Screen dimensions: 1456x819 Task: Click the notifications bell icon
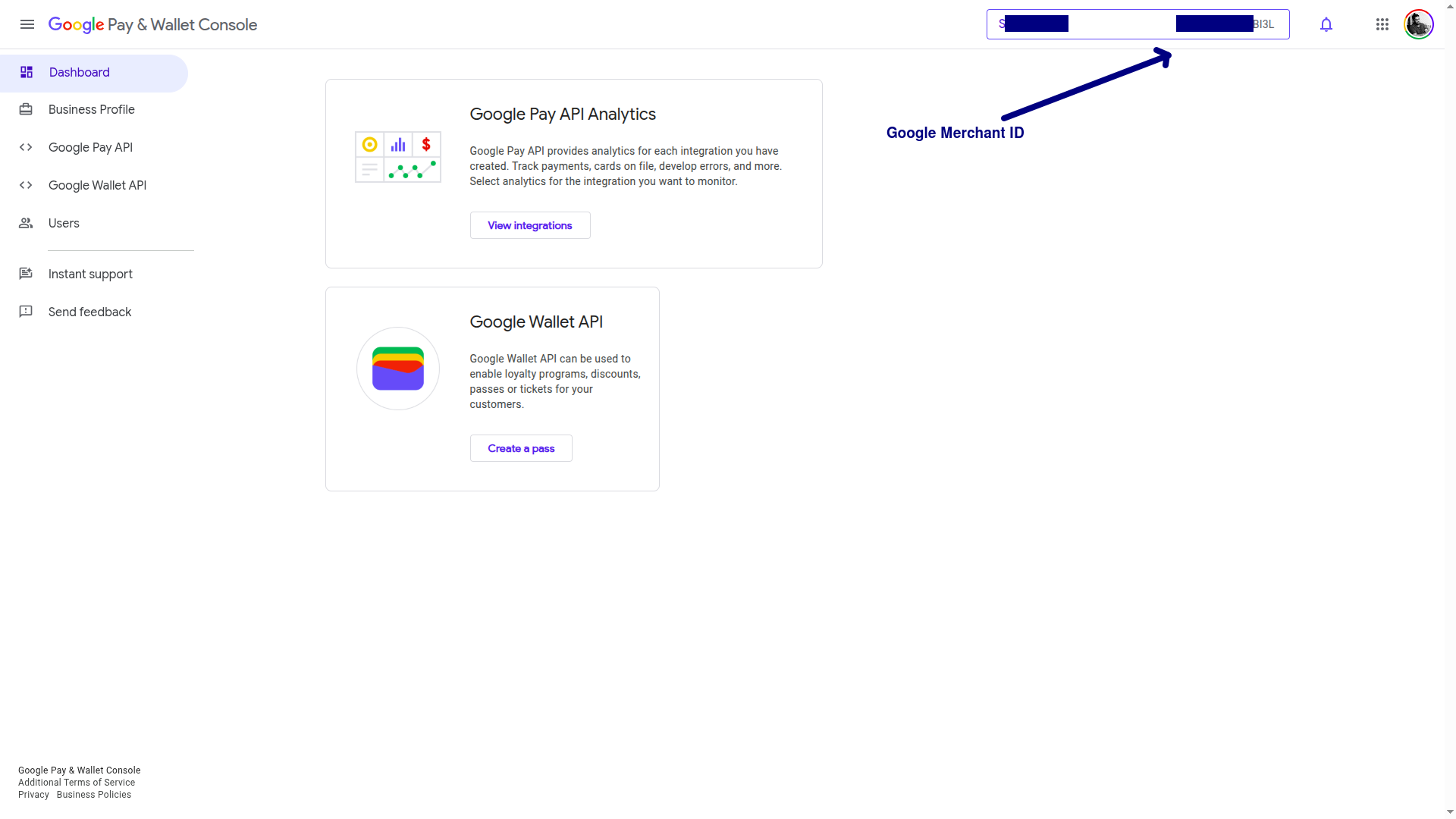1326,24
